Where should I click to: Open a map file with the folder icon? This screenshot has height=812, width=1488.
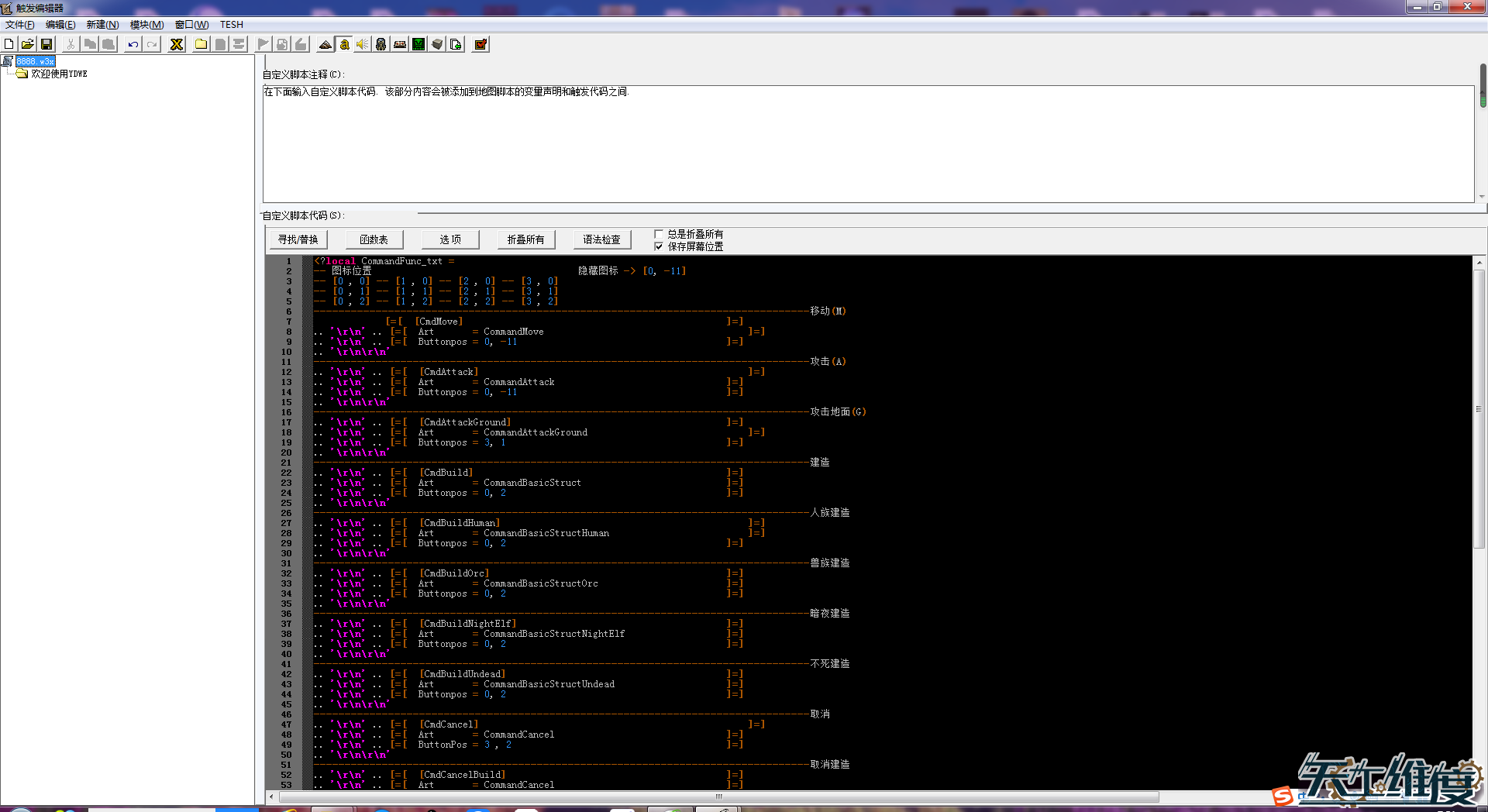click(x=28, y=44)
